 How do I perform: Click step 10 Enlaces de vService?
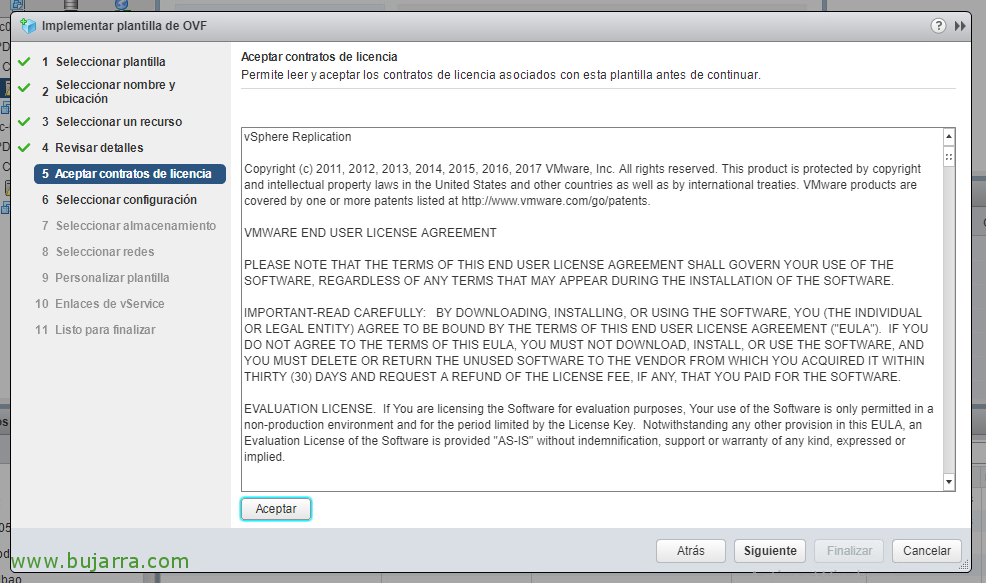pos(100,304)
